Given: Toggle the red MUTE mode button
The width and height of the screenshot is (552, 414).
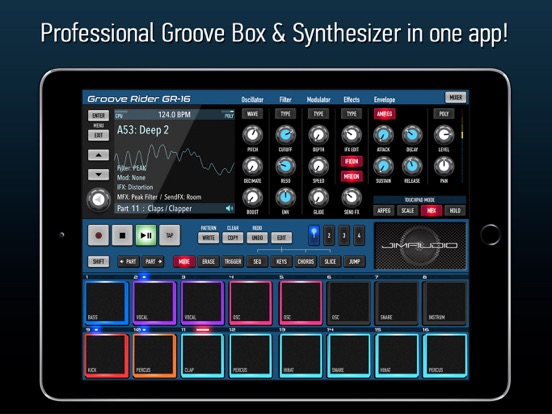Looking at the screenshot, I should click(184, 262).
